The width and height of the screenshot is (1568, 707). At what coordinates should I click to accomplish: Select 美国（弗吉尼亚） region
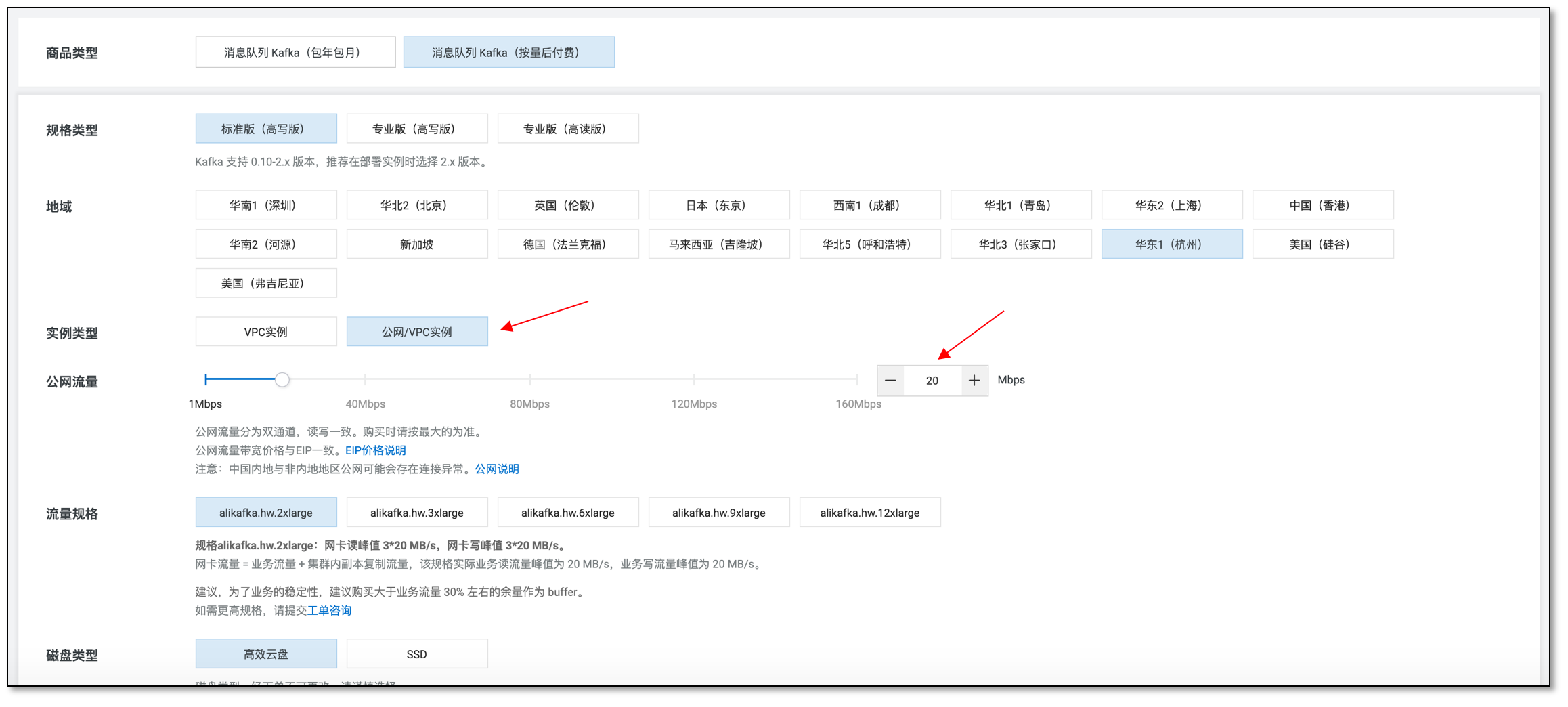coord(265,284)
